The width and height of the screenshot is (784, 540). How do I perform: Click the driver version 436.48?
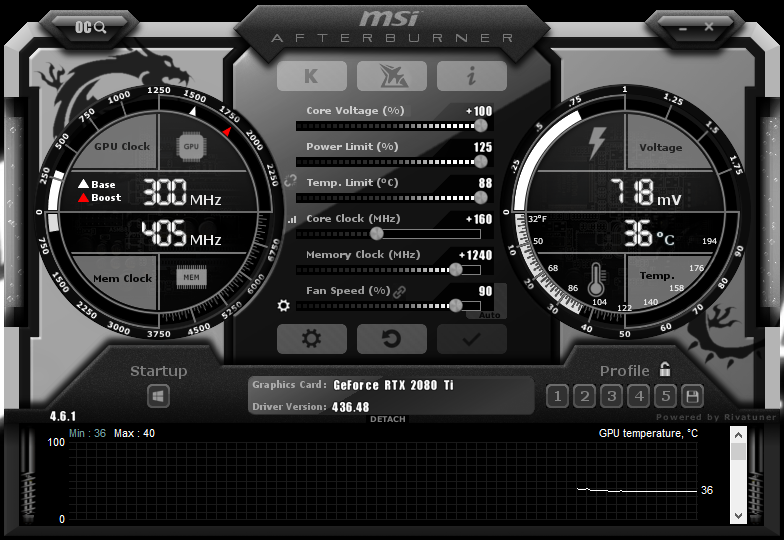click(x=350, y=407)
